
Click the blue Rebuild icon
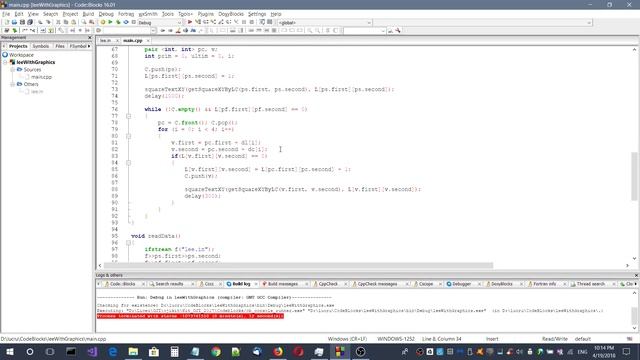126,22
